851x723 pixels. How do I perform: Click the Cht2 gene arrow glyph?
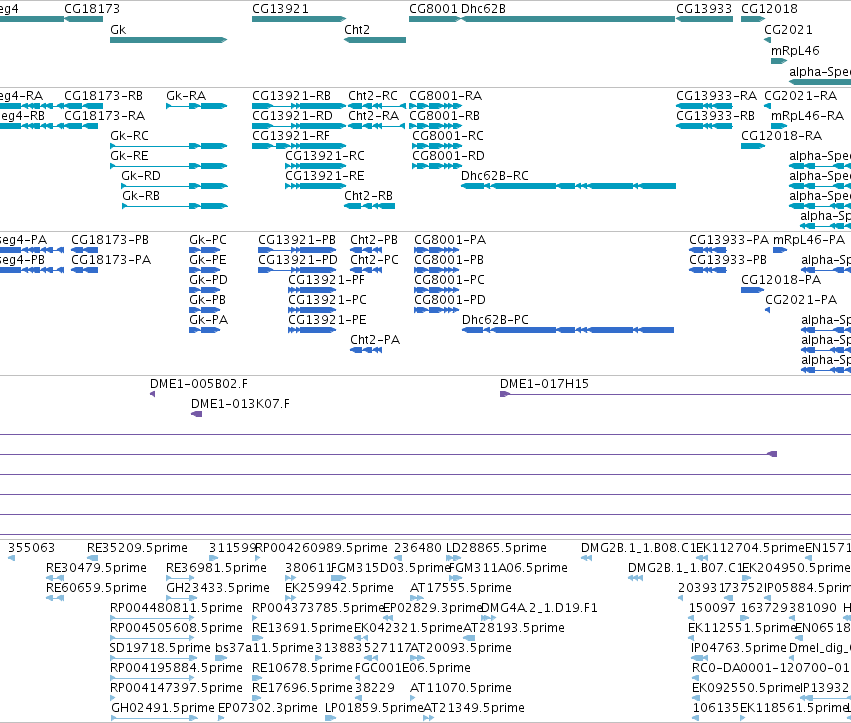[375, 40]
